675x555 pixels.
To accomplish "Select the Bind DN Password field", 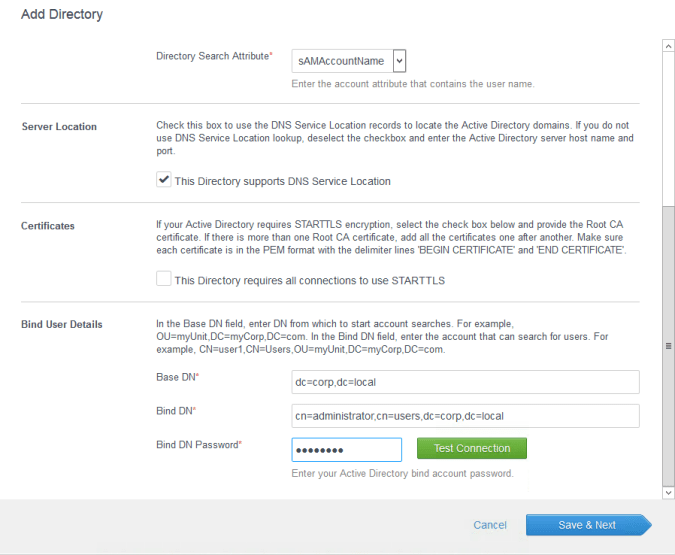I will point(346,449).
